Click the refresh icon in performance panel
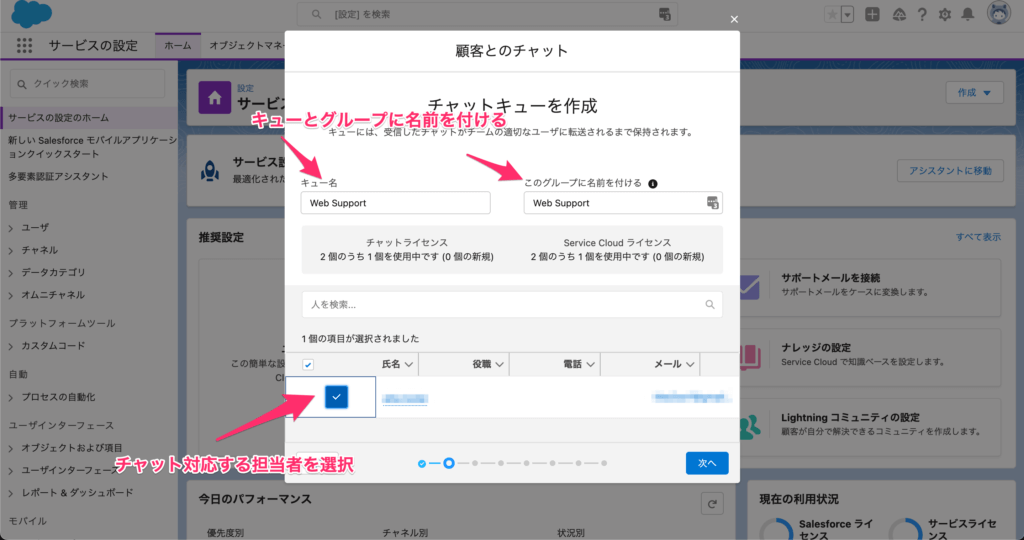Image resolution: width=1024 pixels, height=540 pixels. click(x=712, y=503)
